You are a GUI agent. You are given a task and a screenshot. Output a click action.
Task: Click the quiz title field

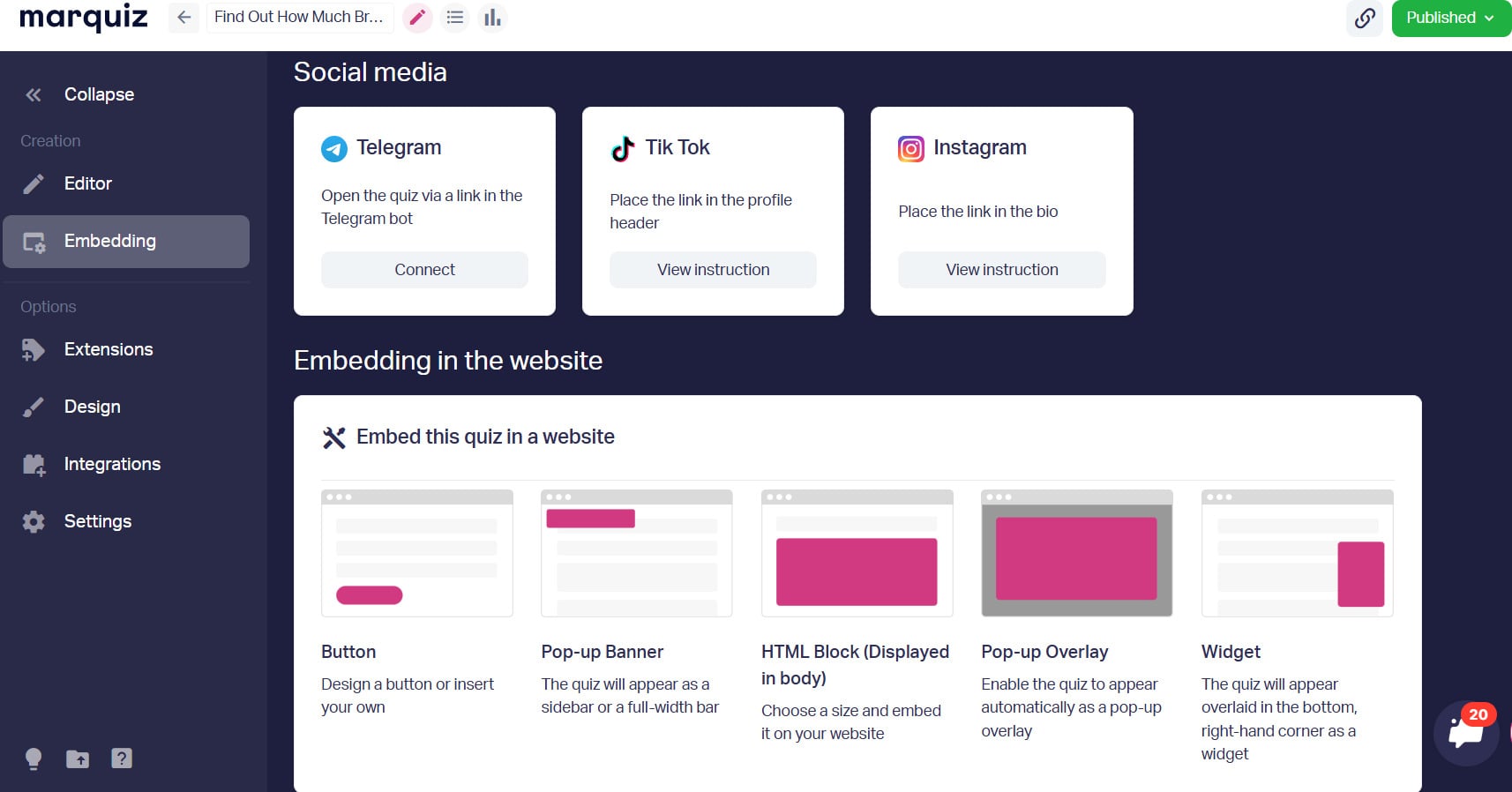(x=300, y=18)
